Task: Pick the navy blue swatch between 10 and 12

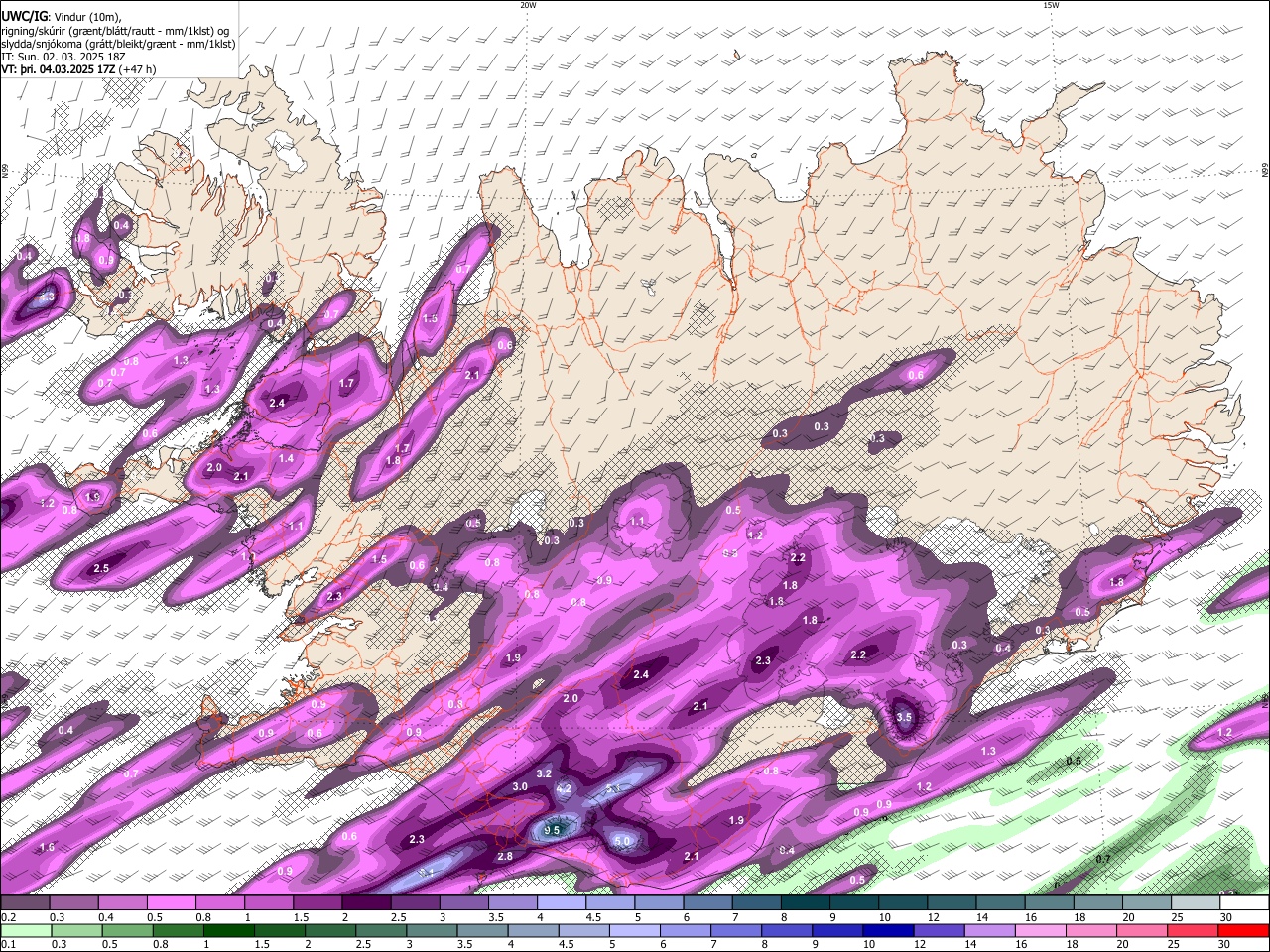Action: point(887,931)
